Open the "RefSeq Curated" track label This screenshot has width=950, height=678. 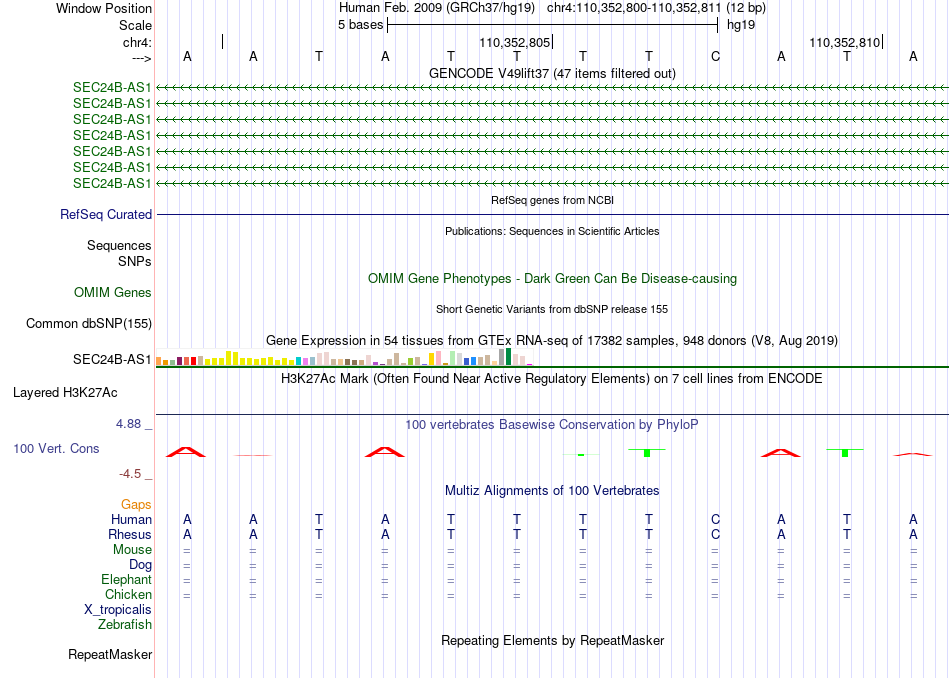coord(106,214)
